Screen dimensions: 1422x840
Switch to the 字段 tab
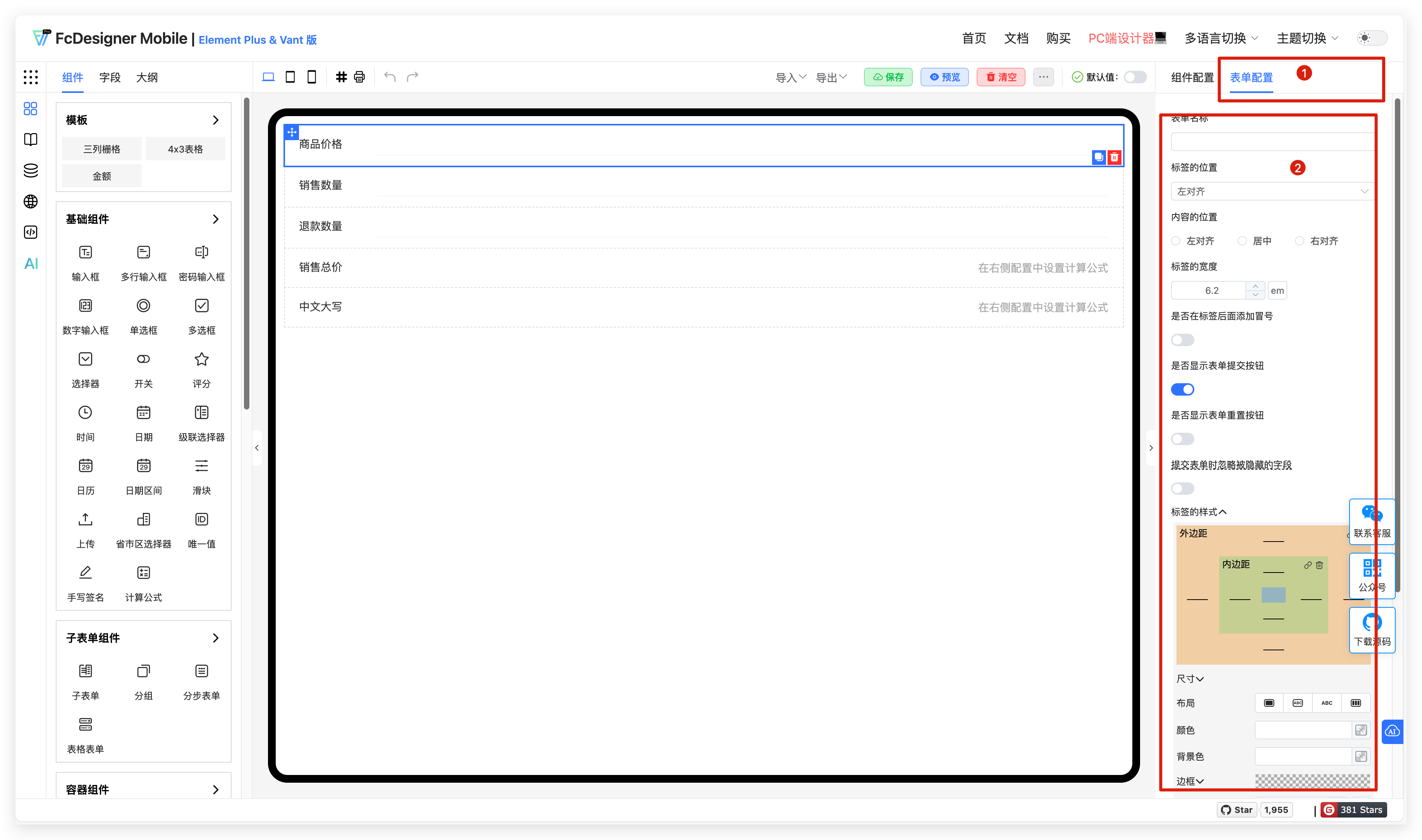[x=110, y=77]
